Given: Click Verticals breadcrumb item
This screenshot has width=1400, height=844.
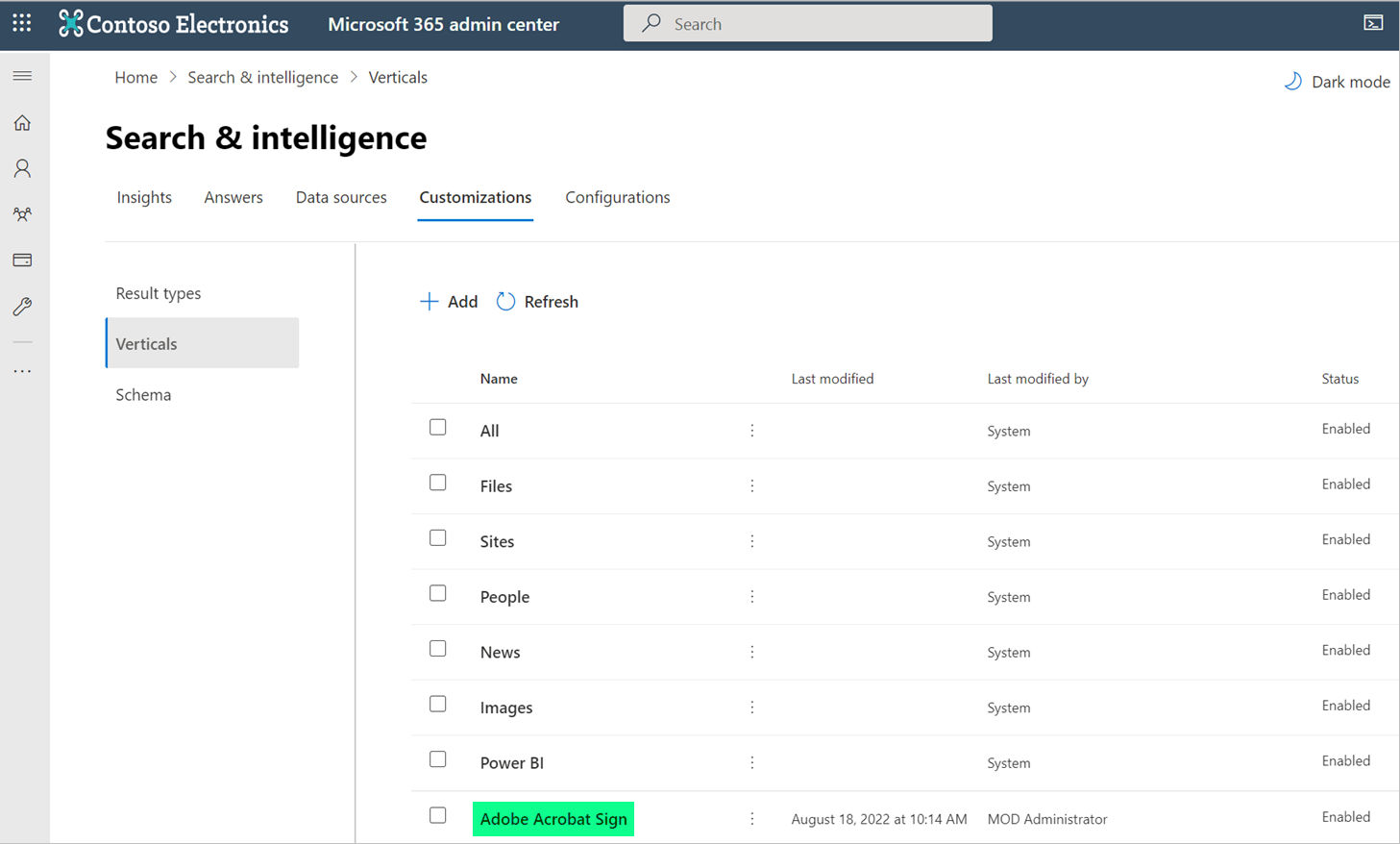Looking at the screenshot, I should coord(398,77).
